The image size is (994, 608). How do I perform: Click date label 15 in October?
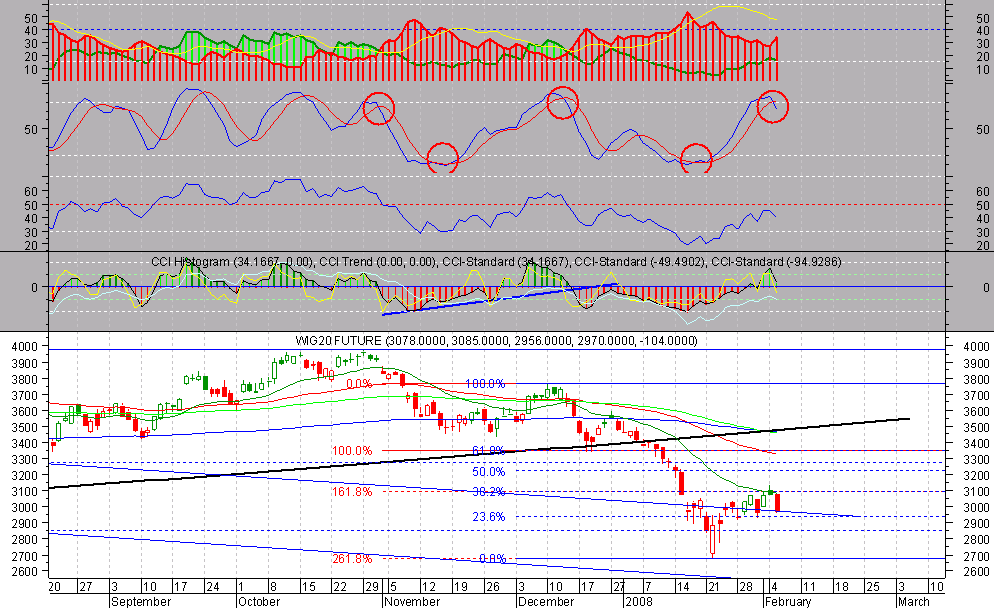pyautogui.click(x=308, y=586)
